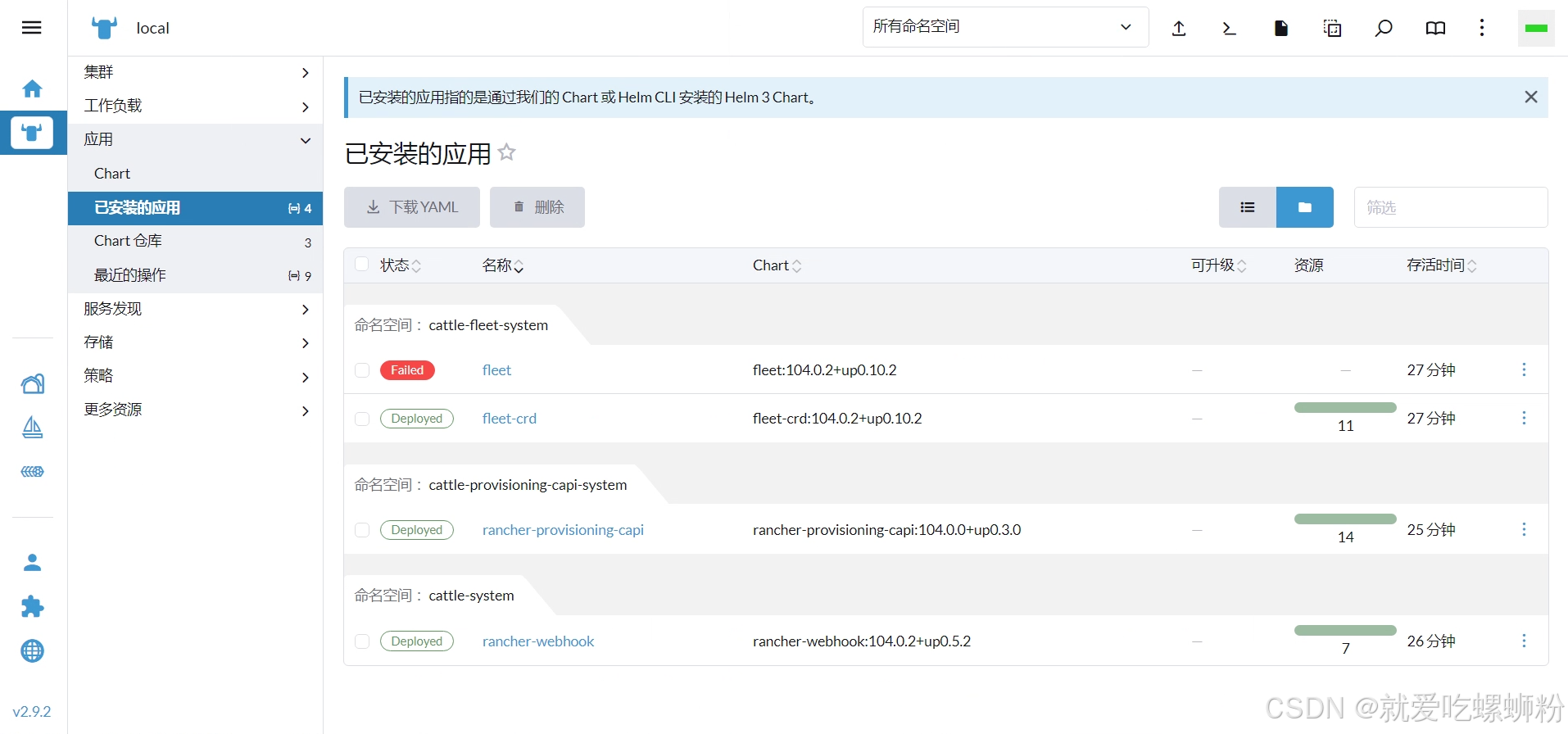Click 下载 YAML button

coord(412,207)
